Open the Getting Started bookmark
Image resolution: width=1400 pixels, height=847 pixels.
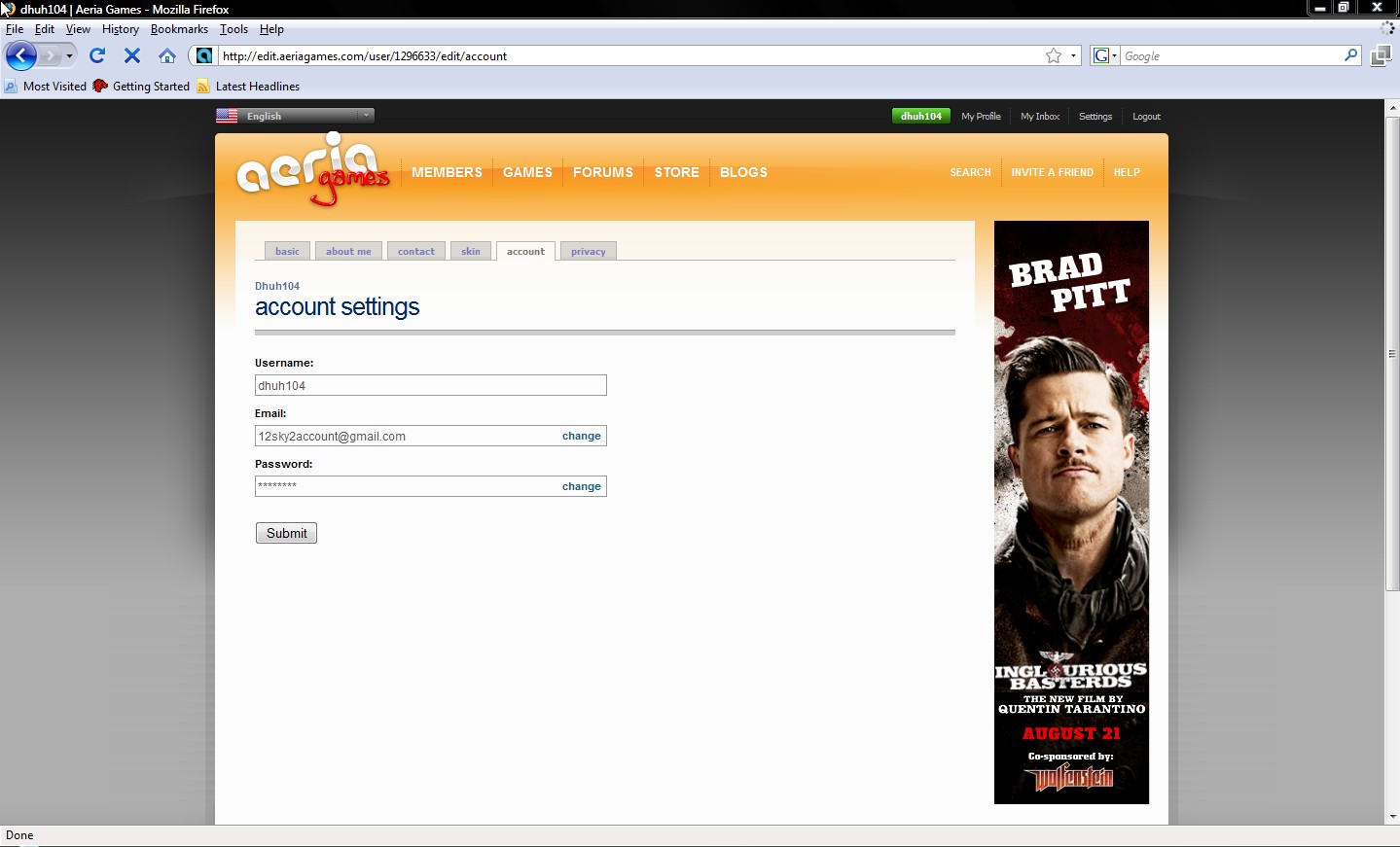[141, 86]
